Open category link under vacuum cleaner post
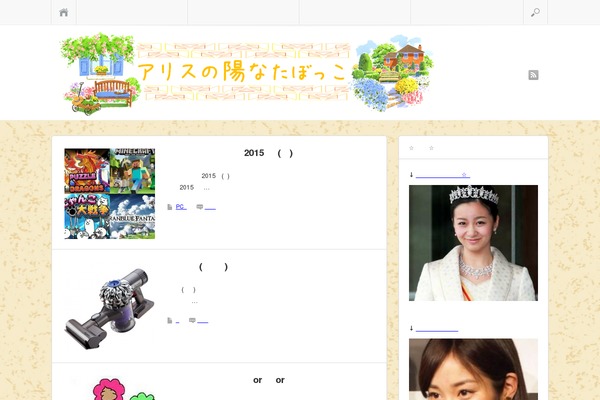This screenshot has height=400, width=600. [177, 320]
